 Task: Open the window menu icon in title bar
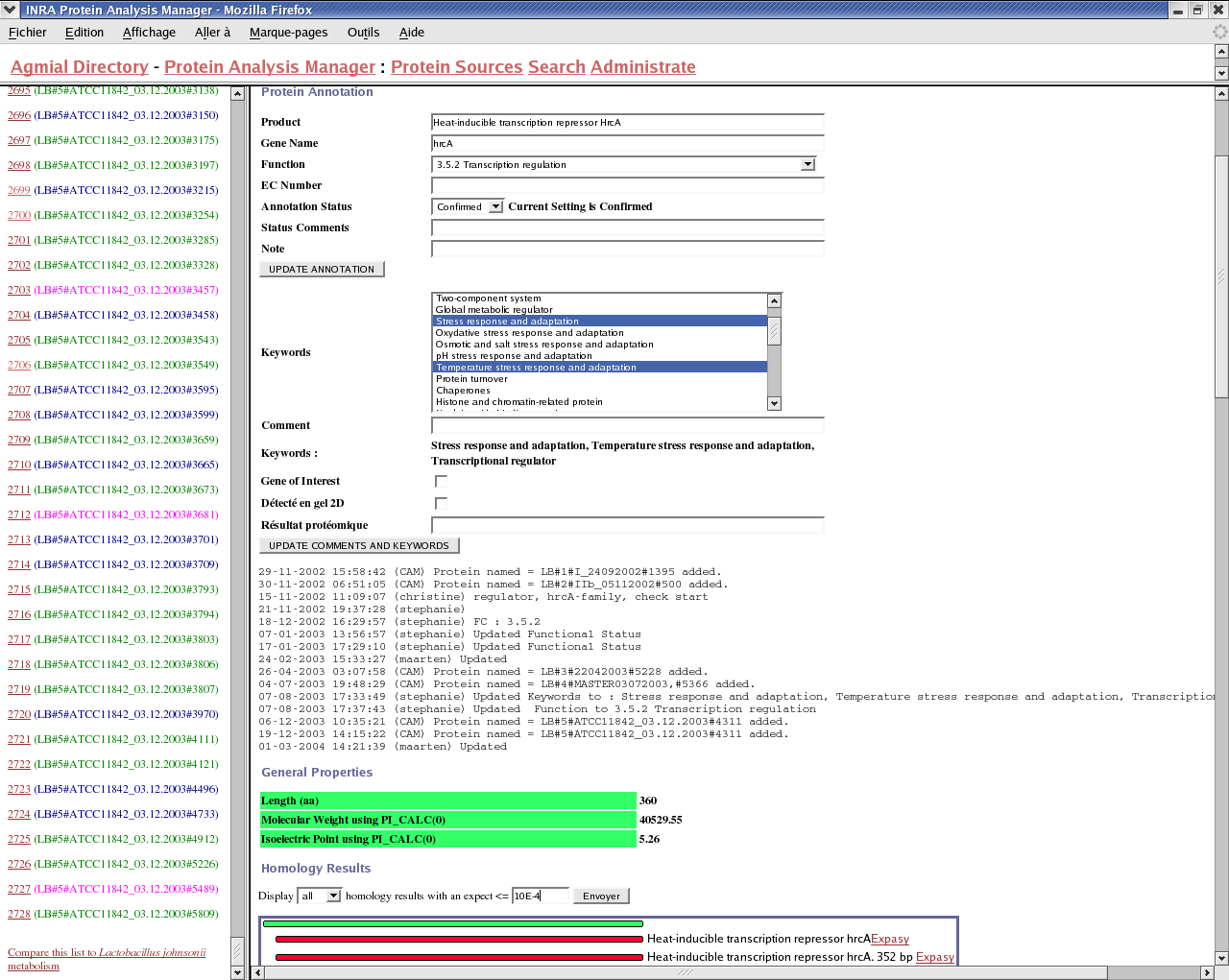coord(10,10)
